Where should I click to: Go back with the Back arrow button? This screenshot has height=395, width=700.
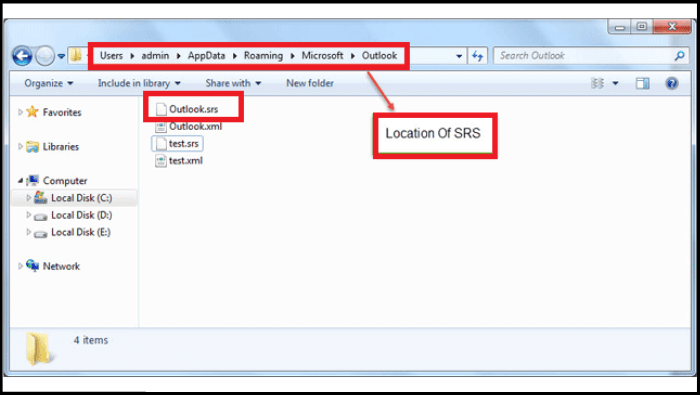pyautogui.click(x=22, y=56)
